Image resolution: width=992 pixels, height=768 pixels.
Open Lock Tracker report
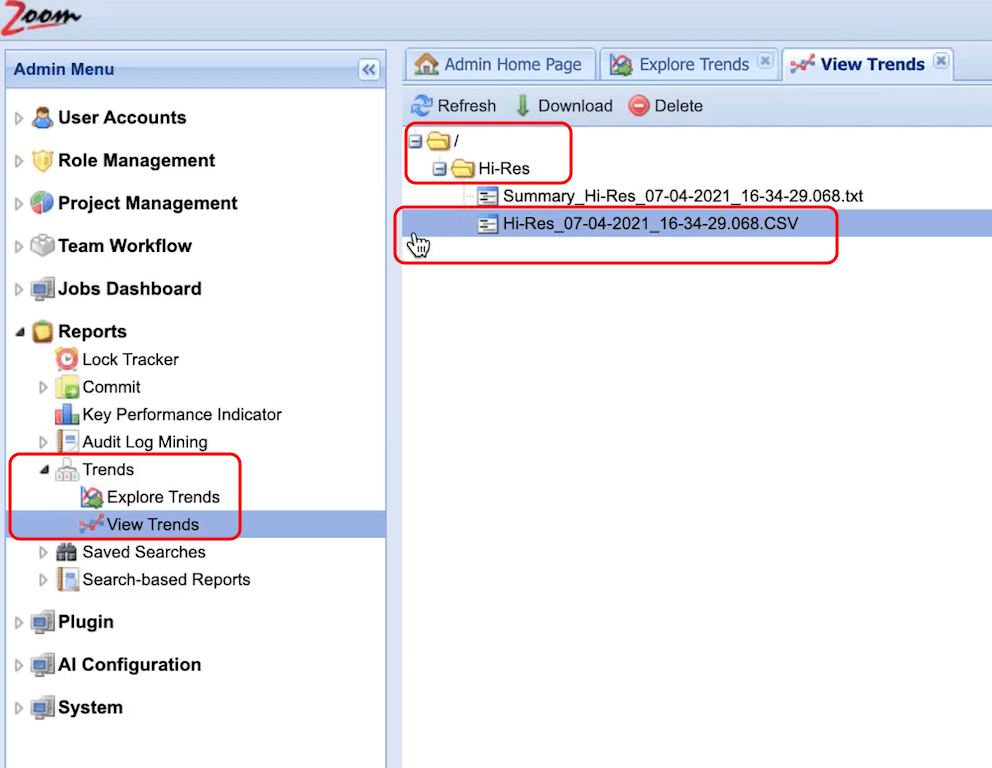(x=130, y=359)
